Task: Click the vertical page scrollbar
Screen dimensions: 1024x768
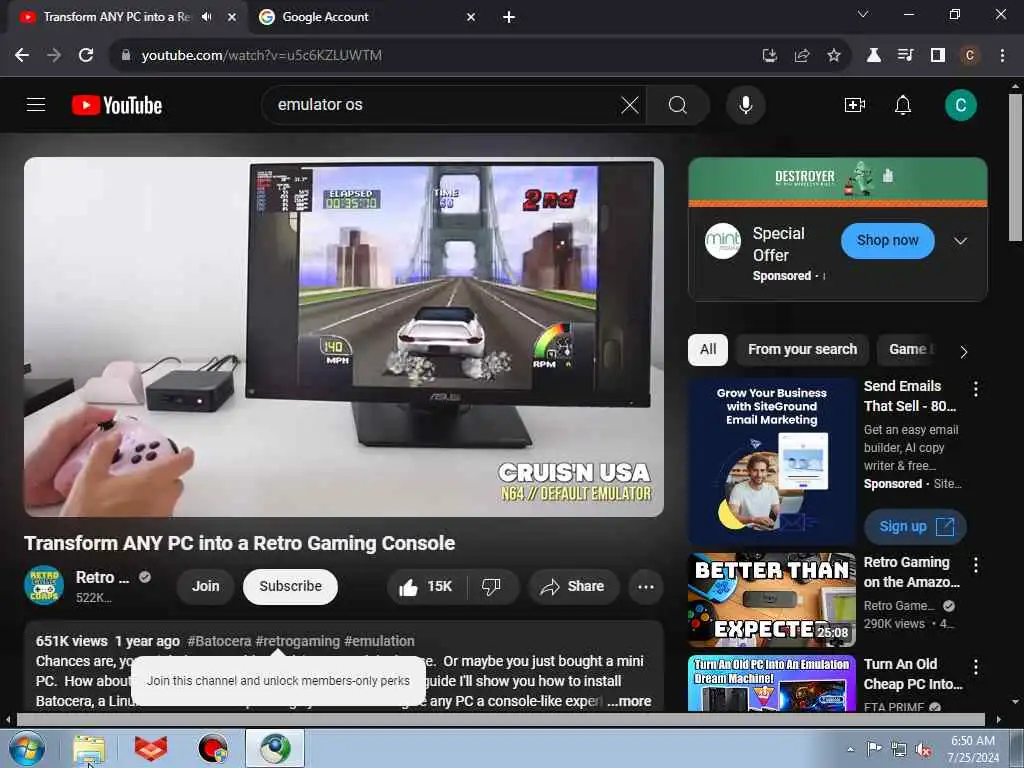Action: (1015, 168)
